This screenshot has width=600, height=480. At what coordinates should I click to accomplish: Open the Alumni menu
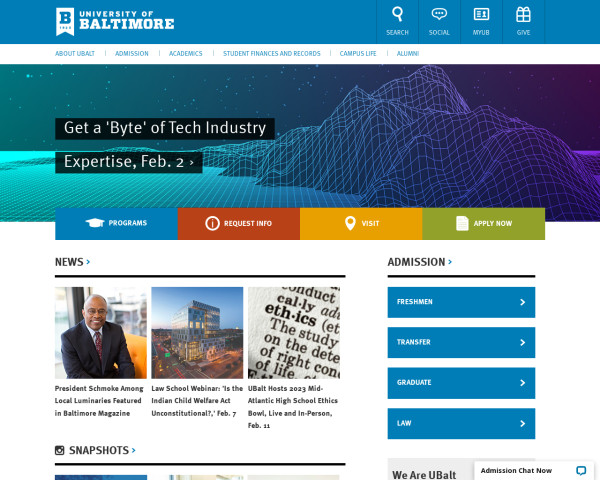tap(408, 54)
